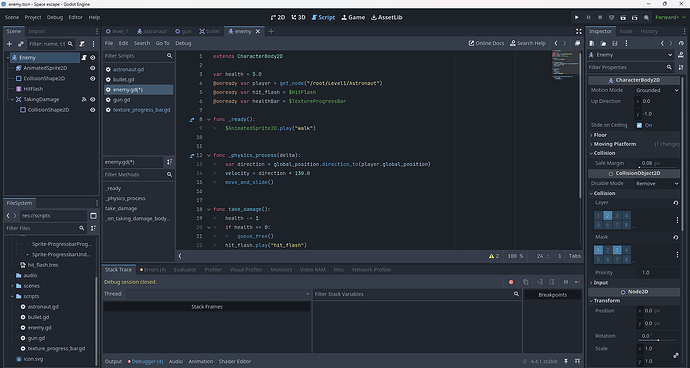The height and width of the screenshot is (368, 690).
Task: Save the edited resource in the Inspector
Action: [x=615, y=43]
